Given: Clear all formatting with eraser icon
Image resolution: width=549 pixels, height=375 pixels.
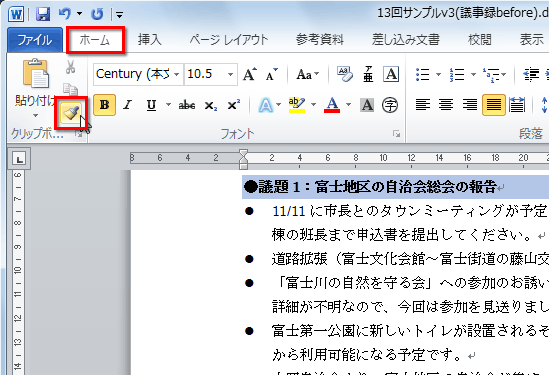Looking at the screenshot, I should (x=345, y=74).
